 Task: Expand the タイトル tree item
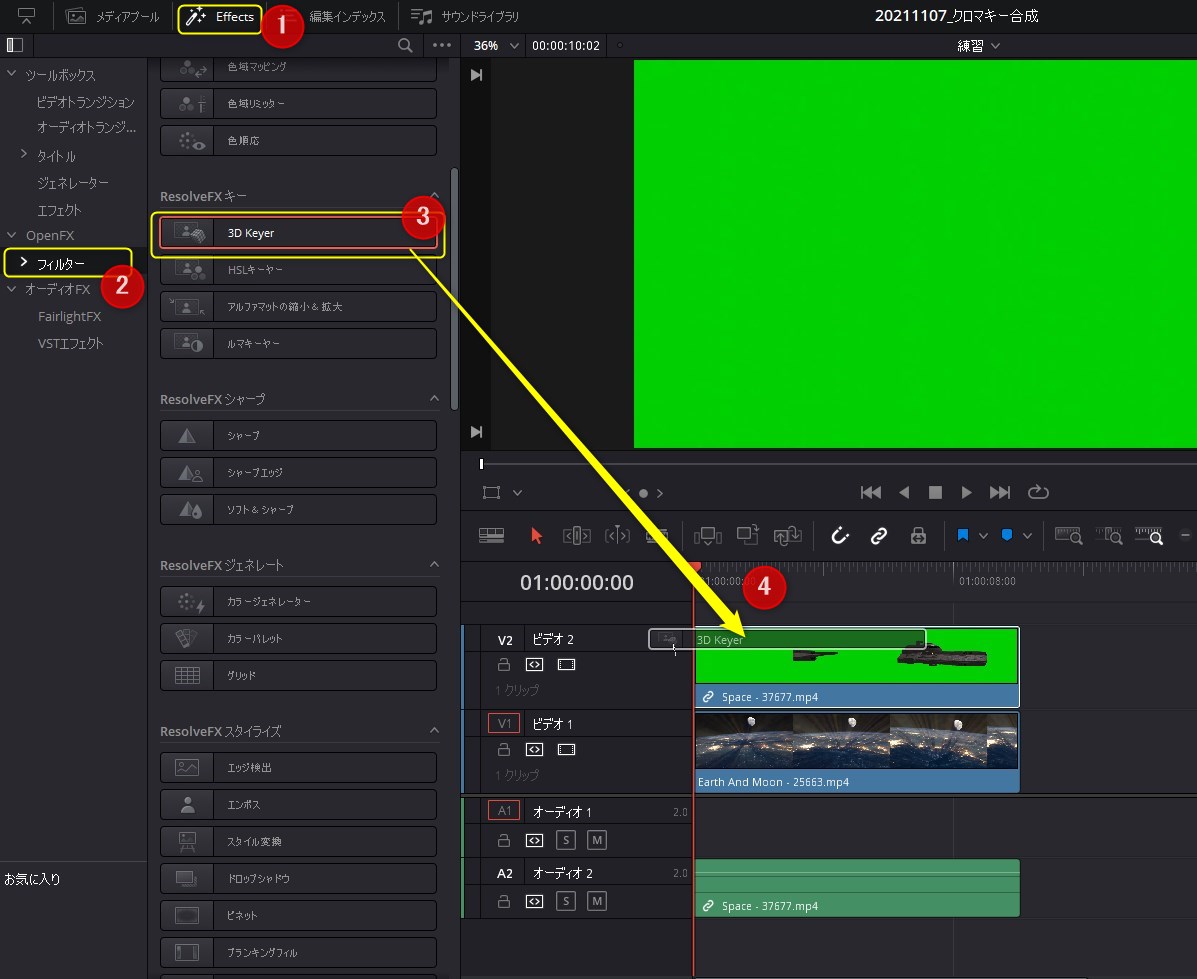tap(24, 154)
